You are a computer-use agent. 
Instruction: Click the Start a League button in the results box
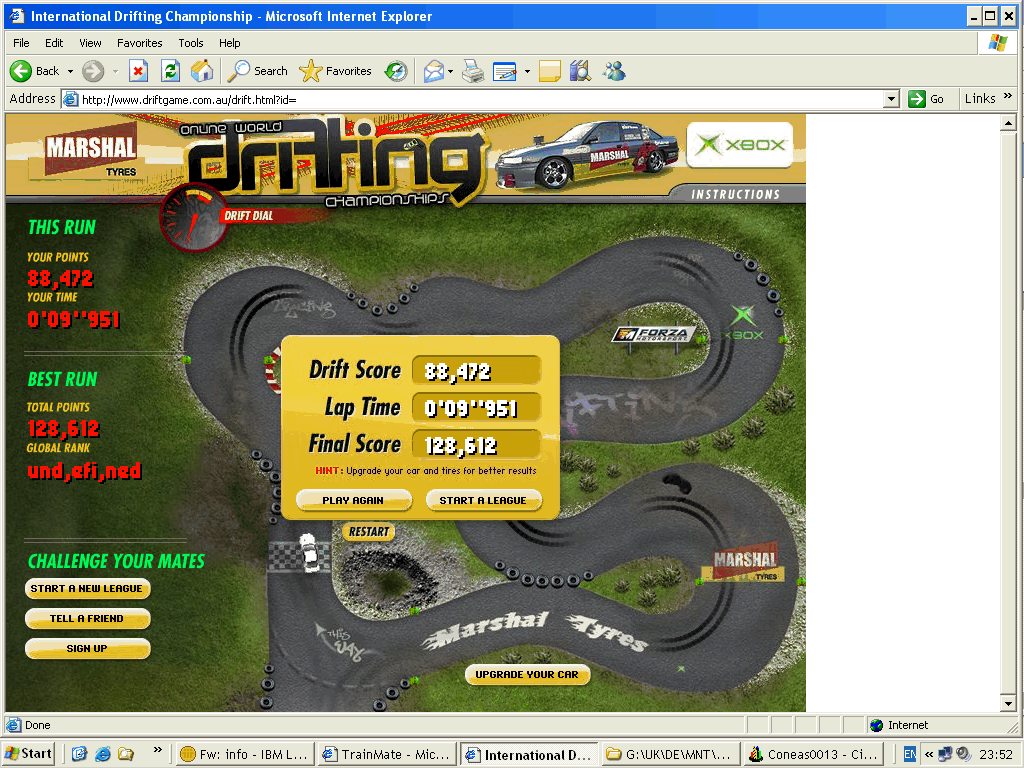(483, 500)
